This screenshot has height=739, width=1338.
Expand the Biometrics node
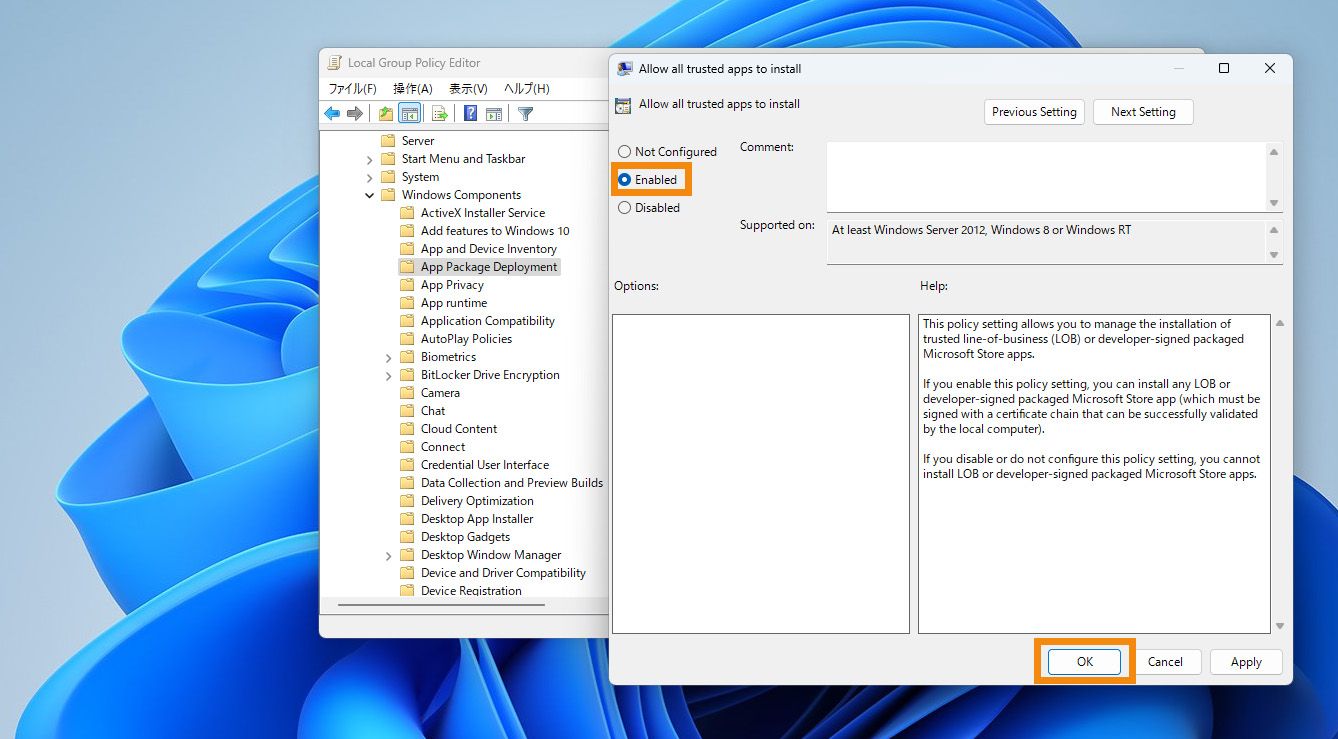point(389,357)
